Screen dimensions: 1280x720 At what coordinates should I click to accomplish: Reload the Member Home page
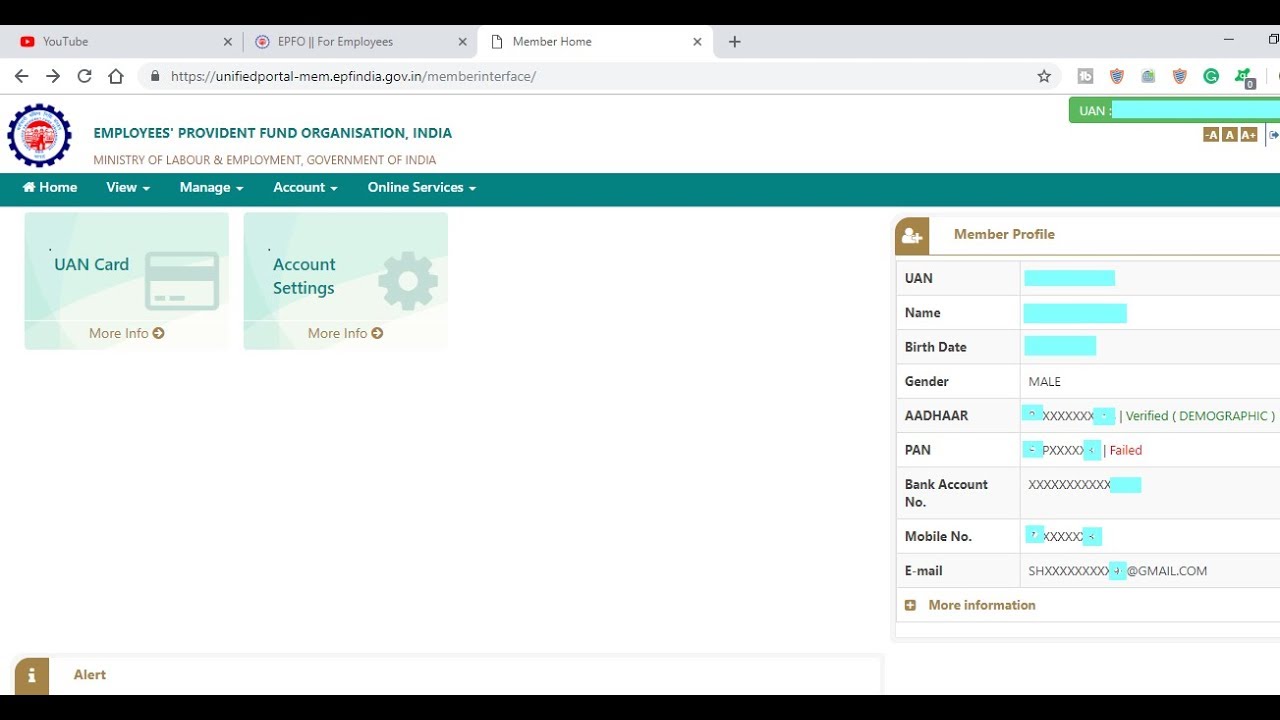[x=84, y=76]
